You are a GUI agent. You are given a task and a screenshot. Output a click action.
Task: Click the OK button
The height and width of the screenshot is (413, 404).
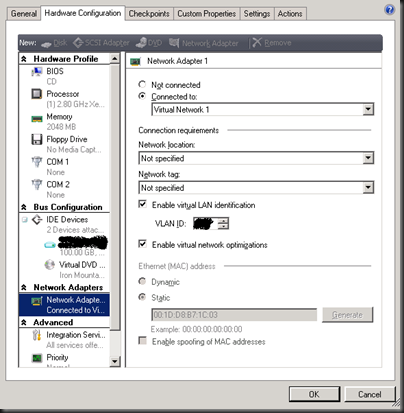pyautogui.click(x=314, y=394)
